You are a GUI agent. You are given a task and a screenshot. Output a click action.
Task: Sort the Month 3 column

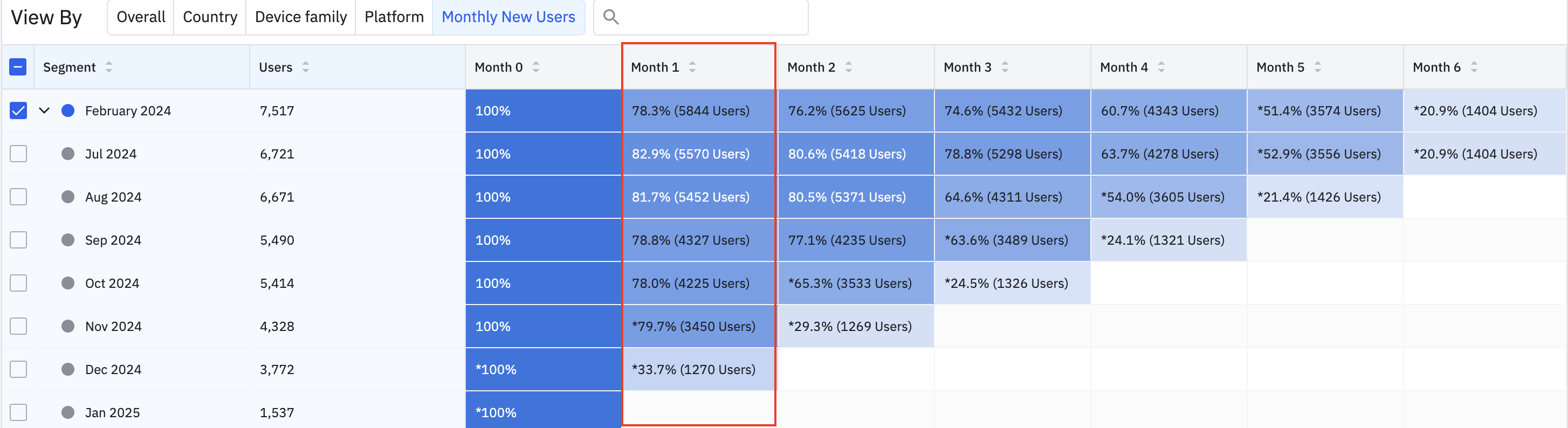(1005, 67)
